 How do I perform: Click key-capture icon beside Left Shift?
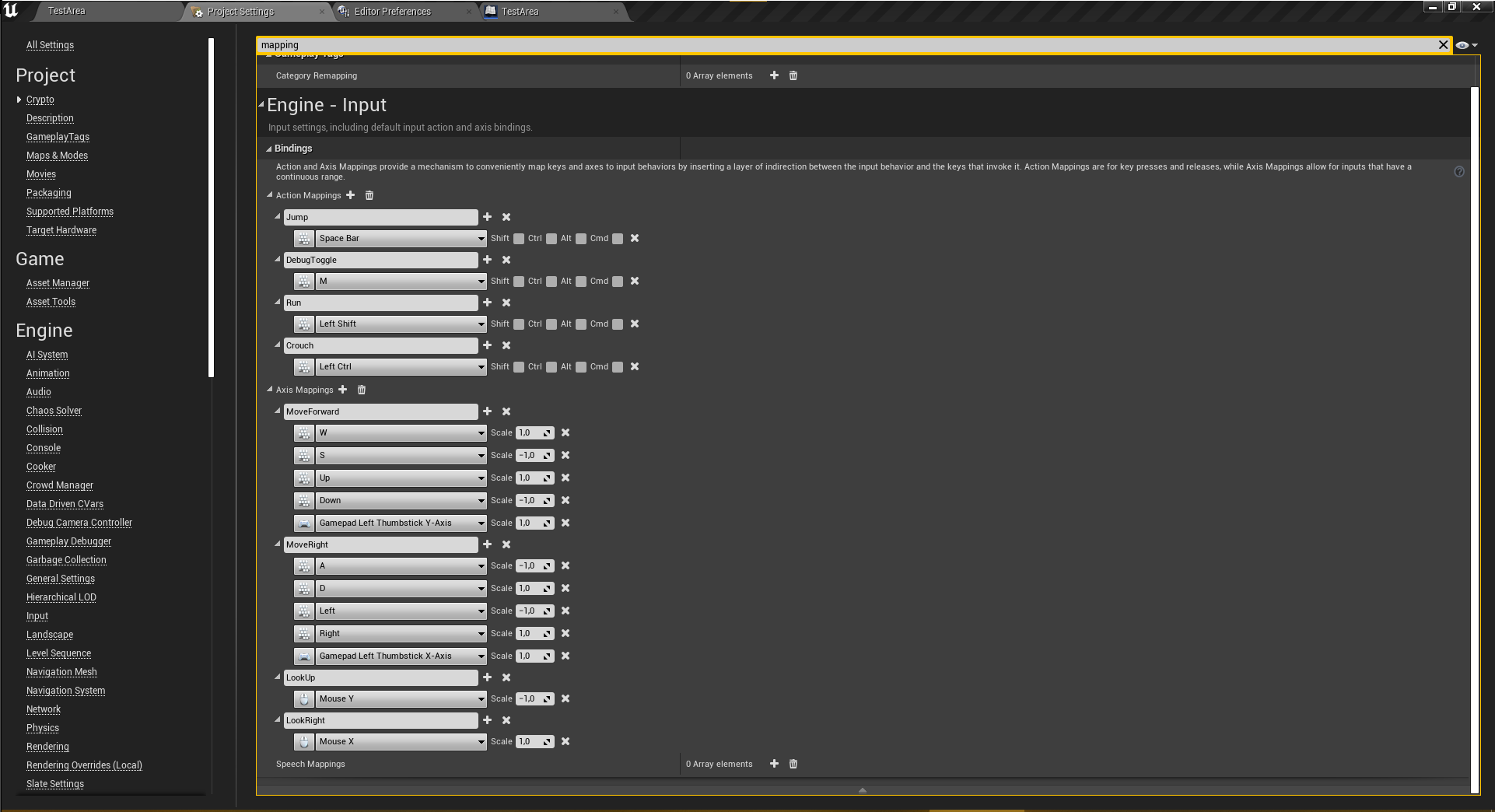coord(304,324)
